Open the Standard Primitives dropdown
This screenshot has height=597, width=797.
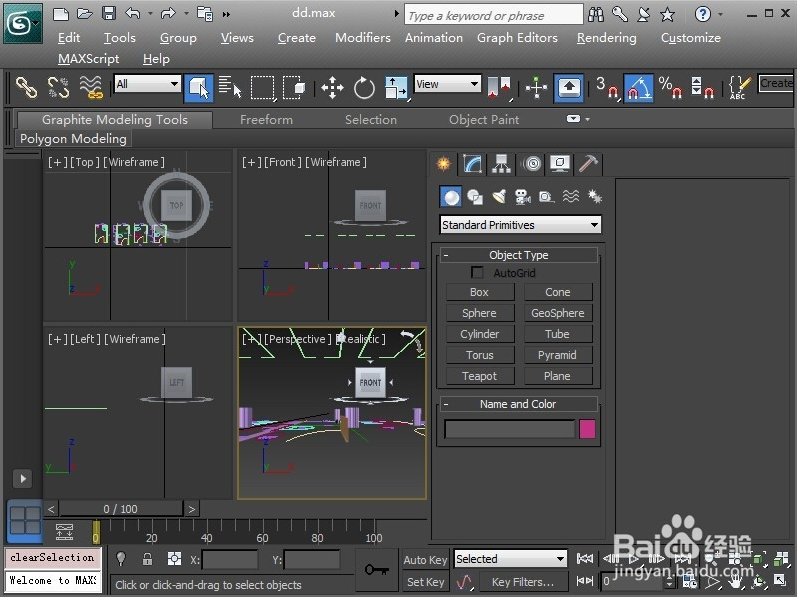pyautogui.click(x=520, y=225)
